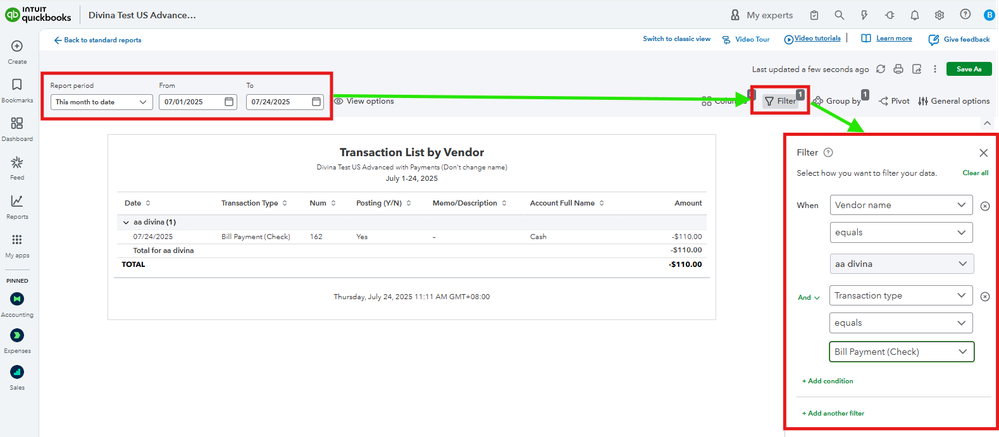999x437 pixels.
Task: Open the aa divina value dropdown
Action: (902, 263)
